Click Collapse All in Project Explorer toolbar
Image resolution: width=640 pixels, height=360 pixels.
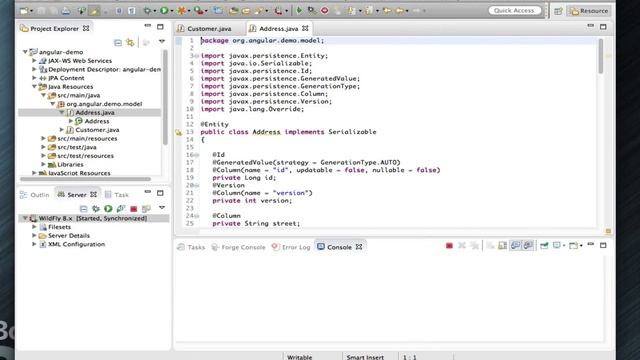(118, 42)
